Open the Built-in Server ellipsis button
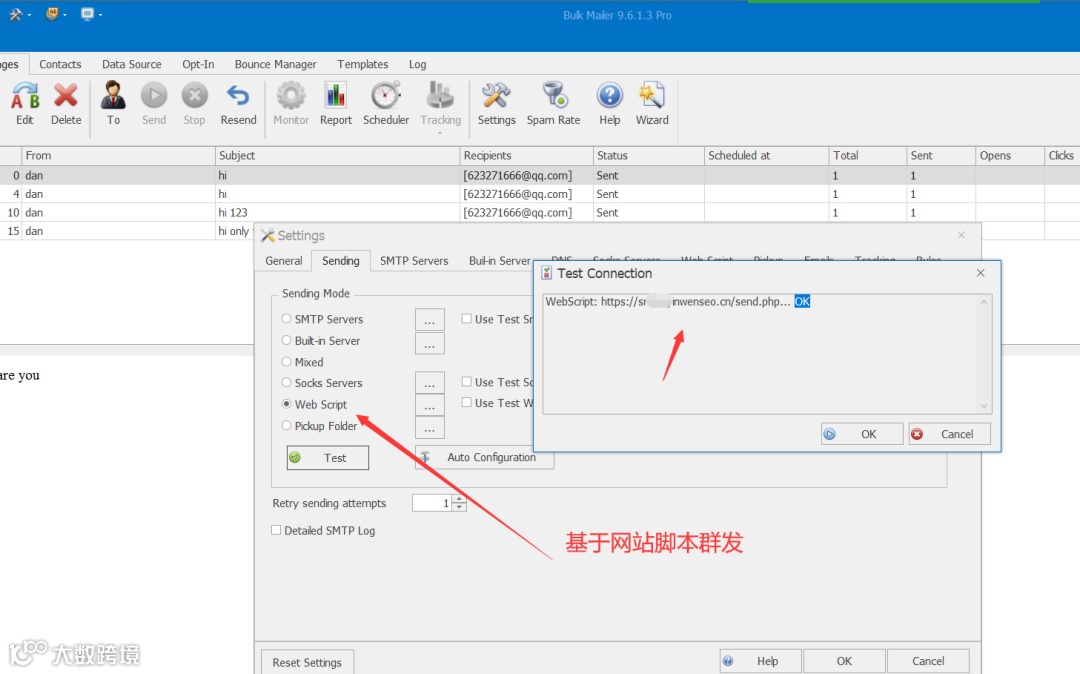Viewport: 1080px width, 674px height. point(430,344)
